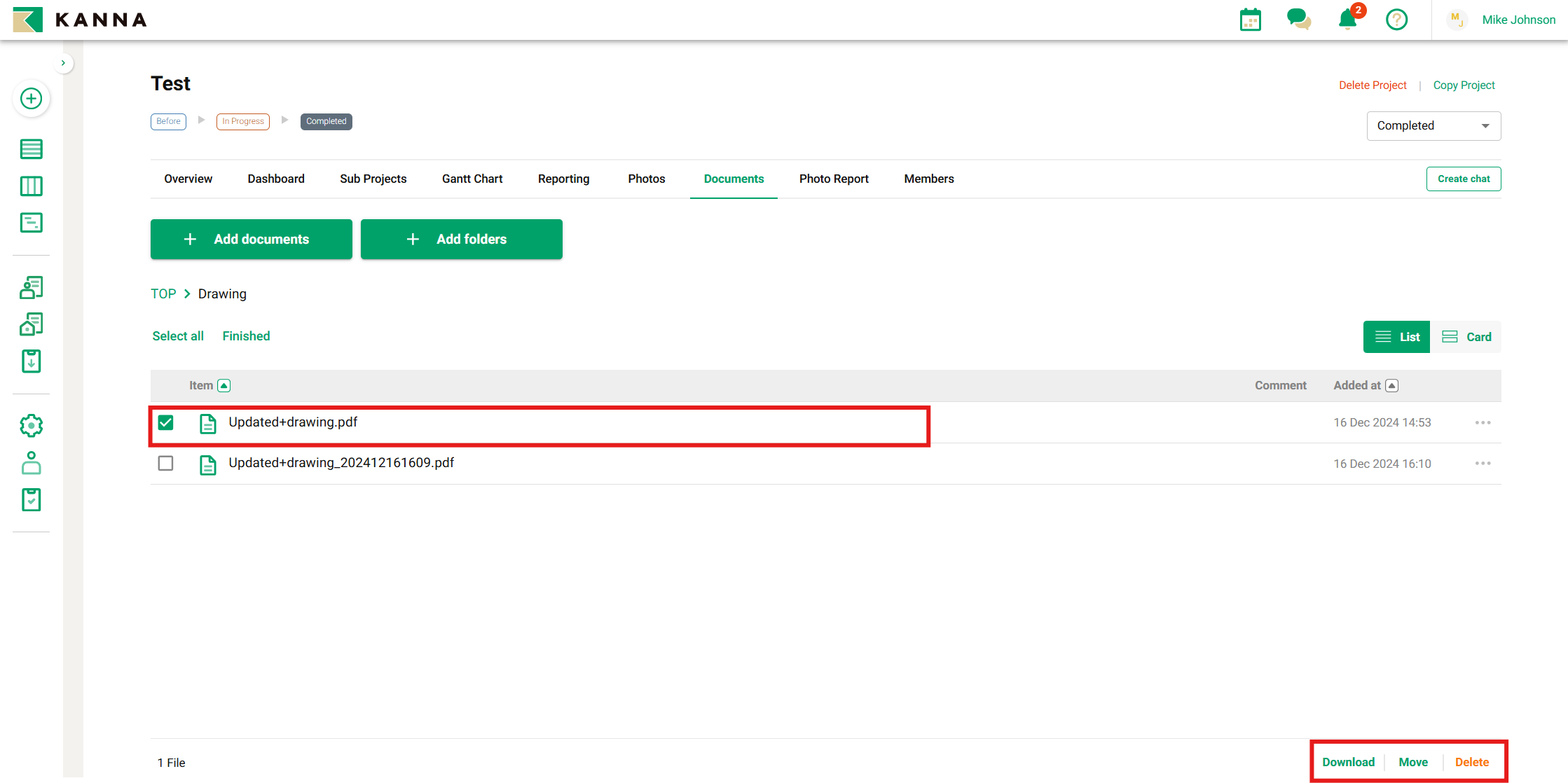Open the Photo Report tab

pos(833,179)
